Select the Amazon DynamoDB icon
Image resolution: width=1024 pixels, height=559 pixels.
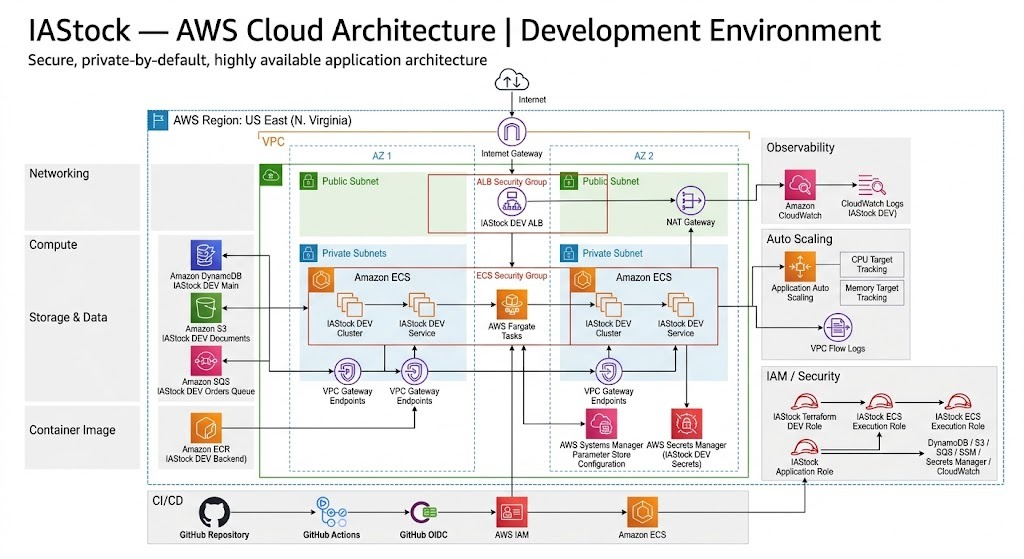206,255
